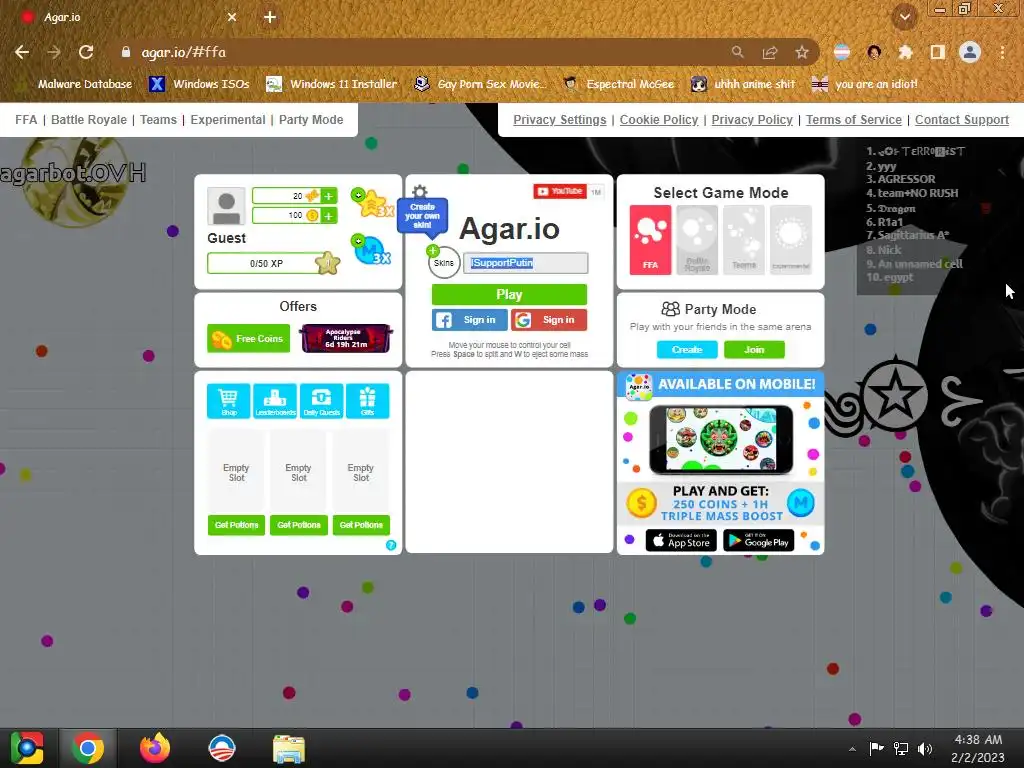Get Potions for the first empty slot
This screenshot has width=1024, height=768.
point(236,525)
